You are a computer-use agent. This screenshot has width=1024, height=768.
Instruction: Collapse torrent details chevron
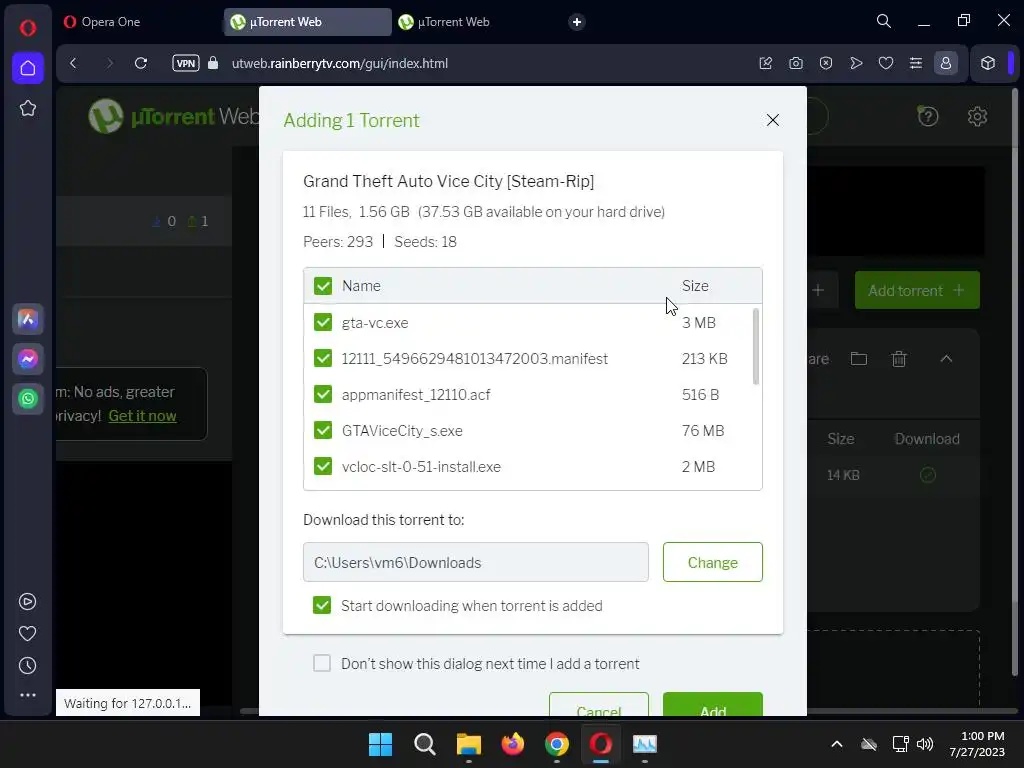(946, 359)
